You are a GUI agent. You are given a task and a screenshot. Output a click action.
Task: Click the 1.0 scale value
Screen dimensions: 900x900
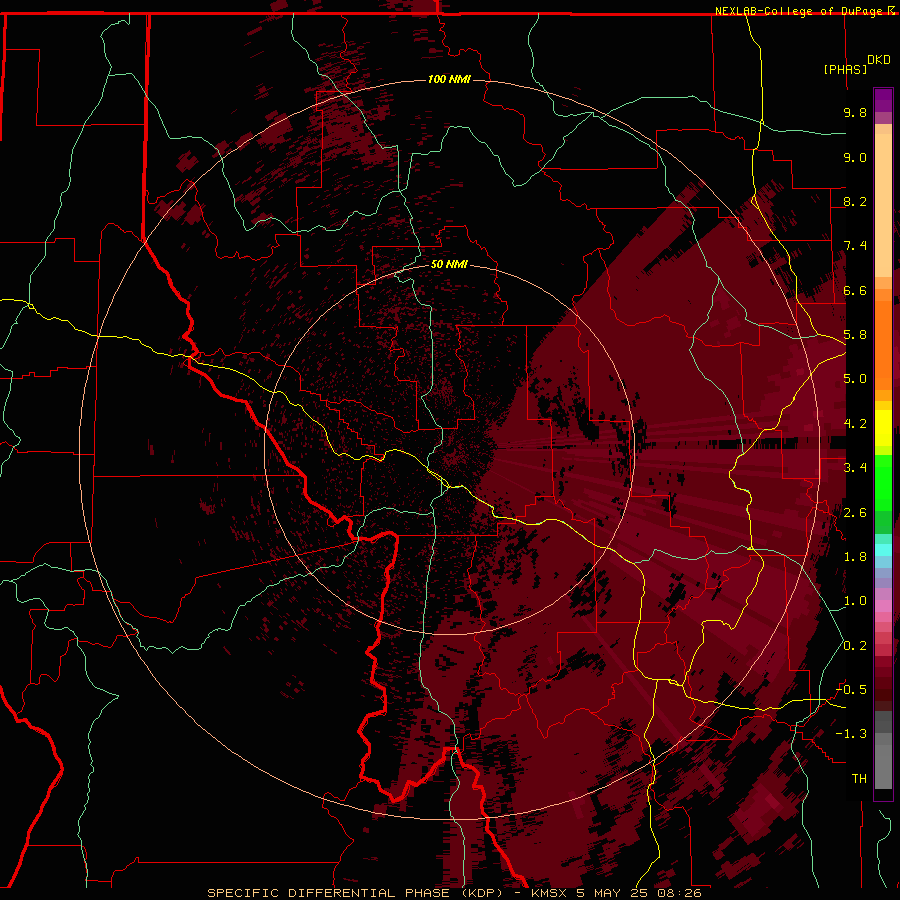(855, 601)
